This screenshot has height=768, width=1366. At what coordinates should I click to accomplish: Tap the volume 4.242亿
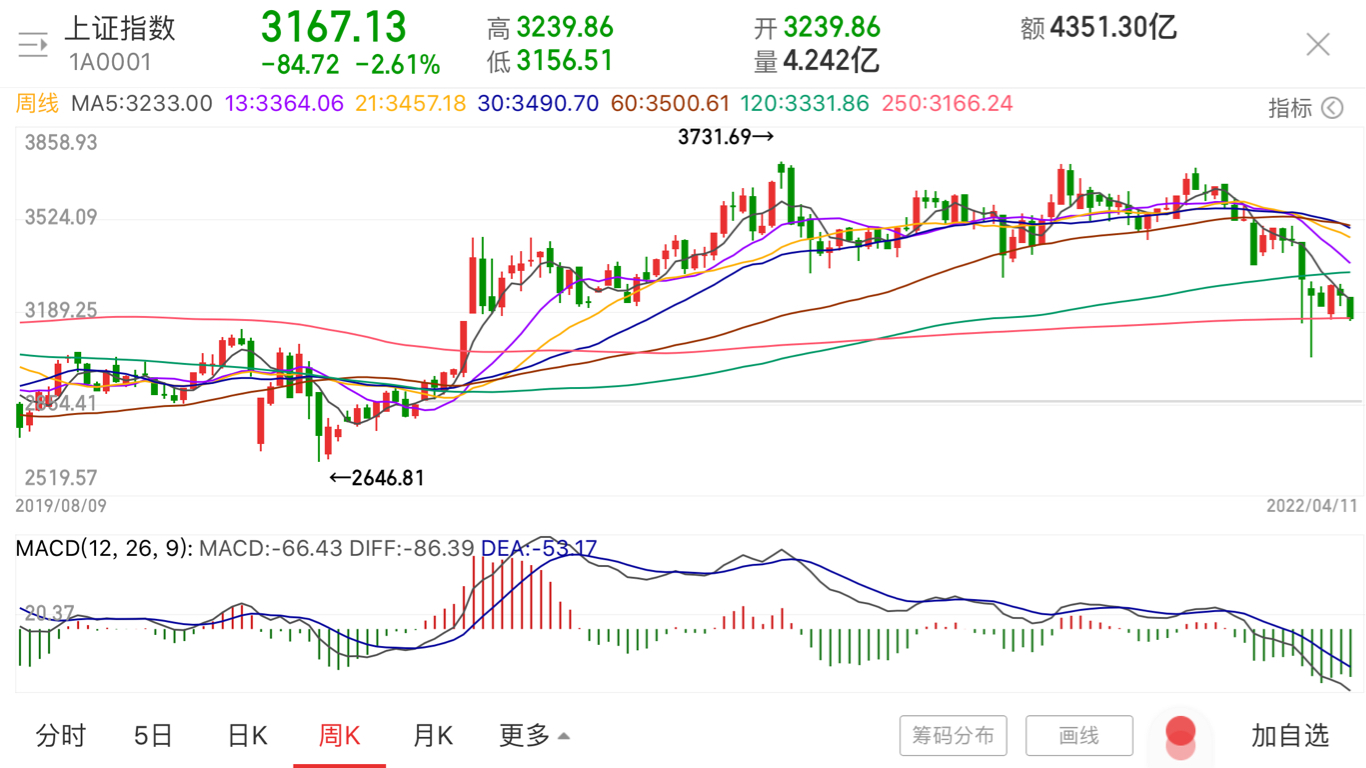point(831,61)
